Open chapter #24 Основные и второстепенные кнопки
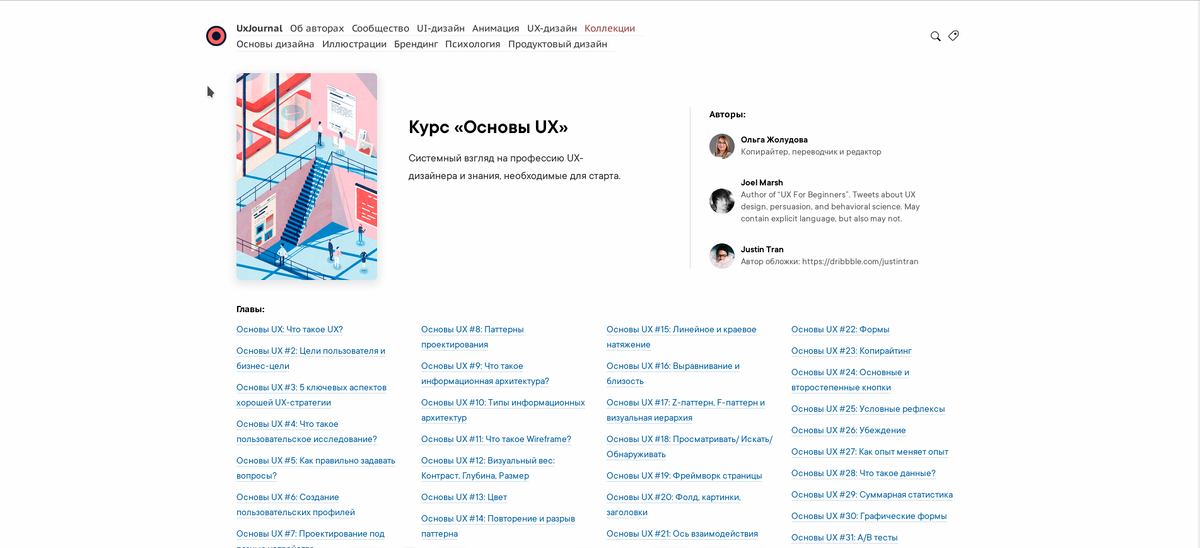 850,379
